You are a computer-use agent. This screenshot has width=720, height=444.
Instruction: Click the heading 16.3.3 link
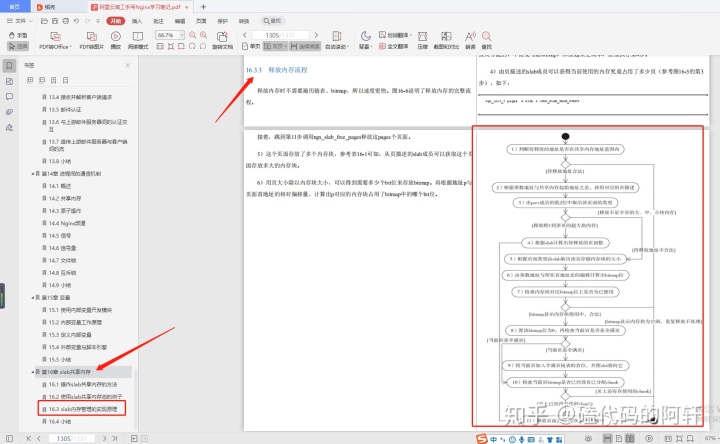click(x=276, y=70)
